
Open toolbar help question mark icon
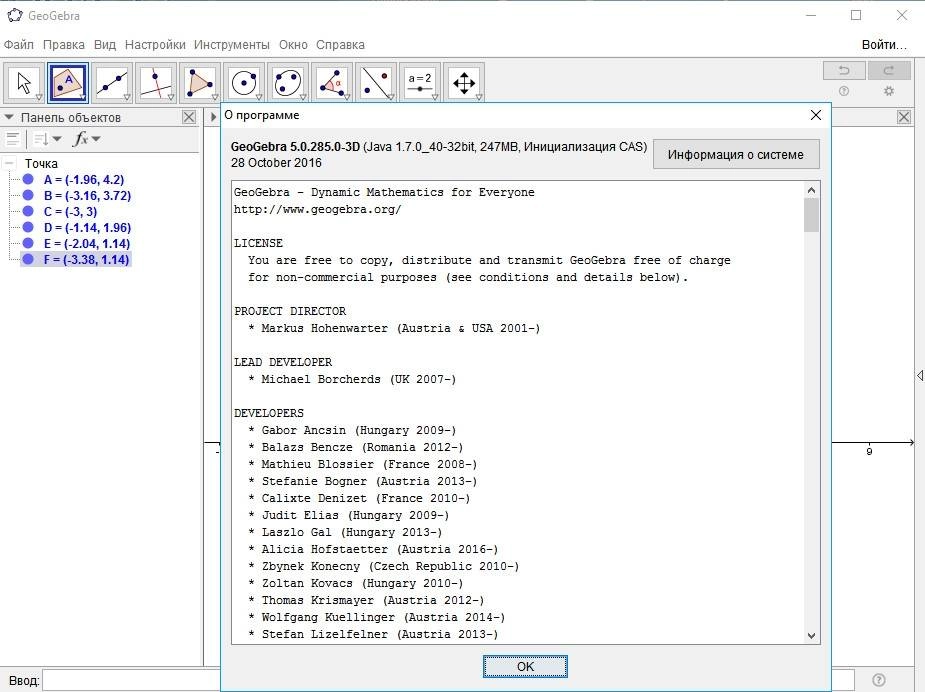click(x=844, y=91)
